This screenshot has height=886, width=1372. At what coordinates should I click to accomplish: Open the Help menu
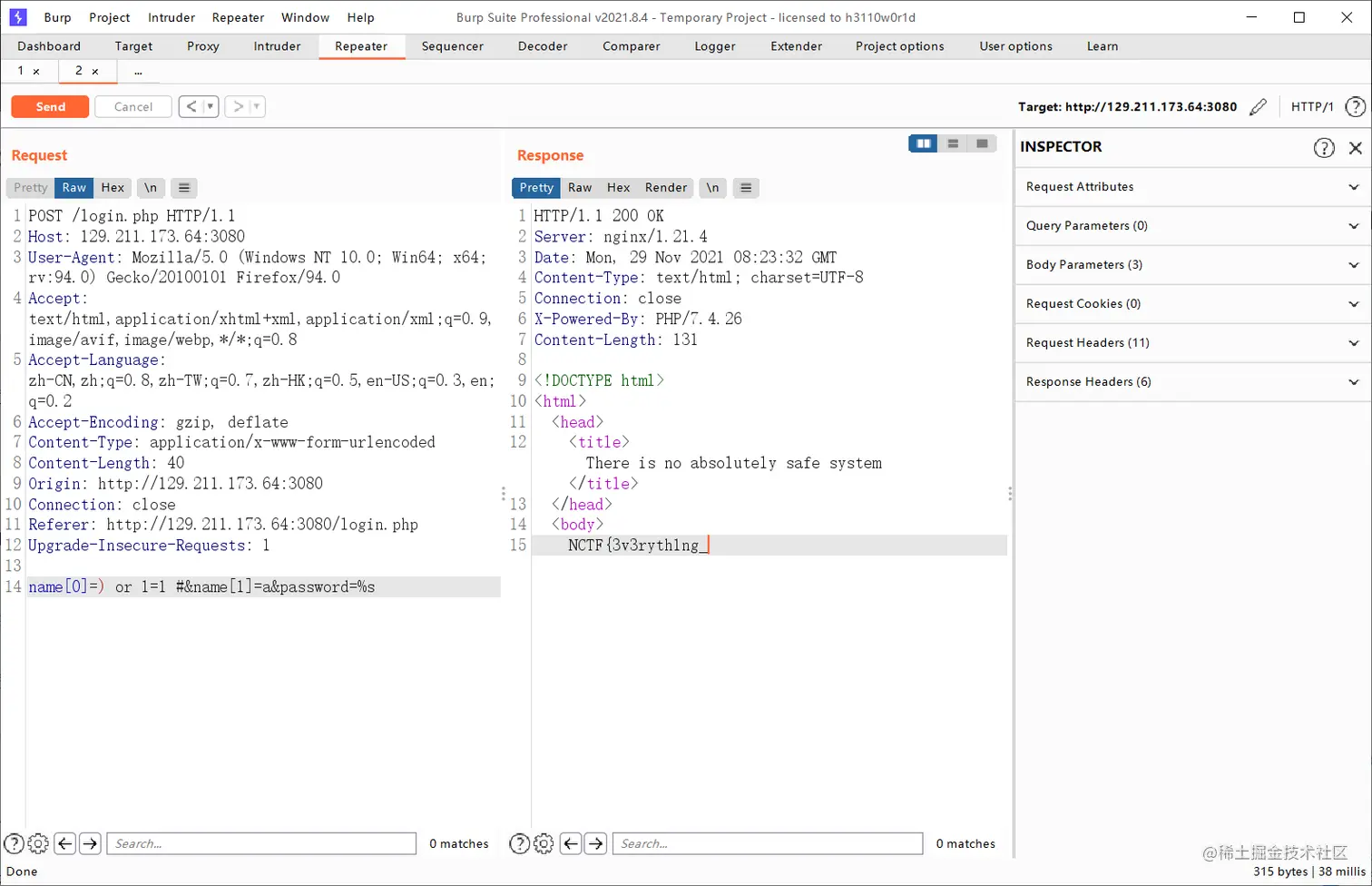click(x=360, y=17)
